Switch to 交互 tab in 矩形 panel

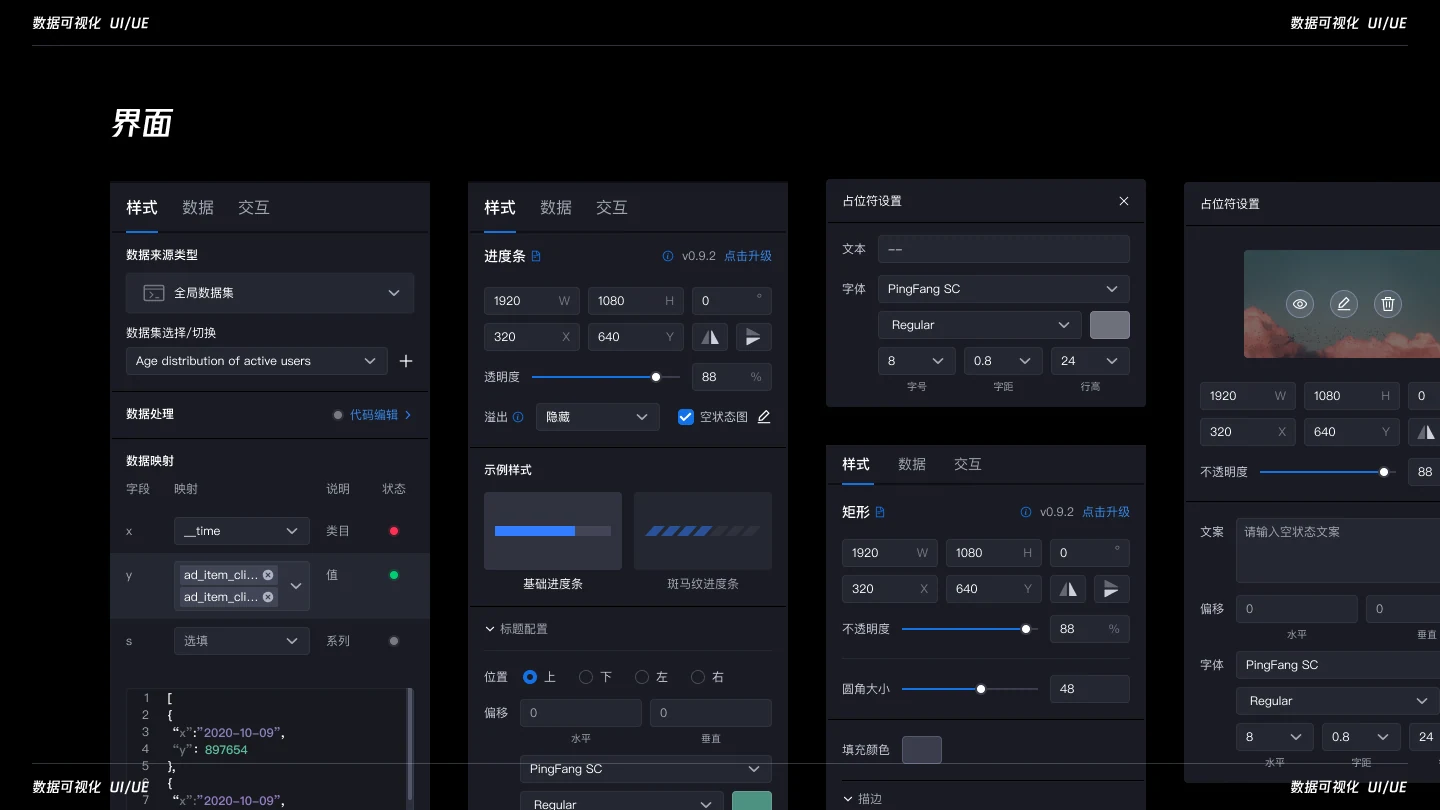pyautogui.click(x=968, y=464)
